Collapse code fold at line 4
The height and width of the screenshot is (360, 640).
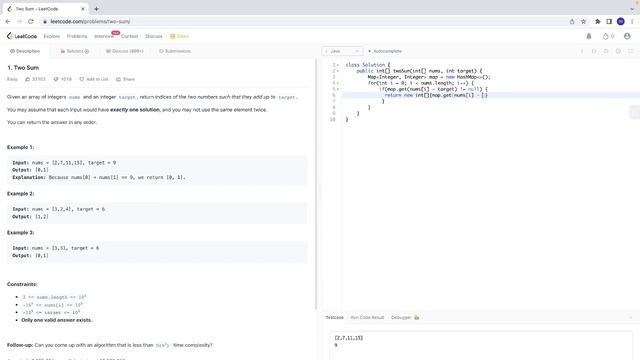click(x=338, y=83)
